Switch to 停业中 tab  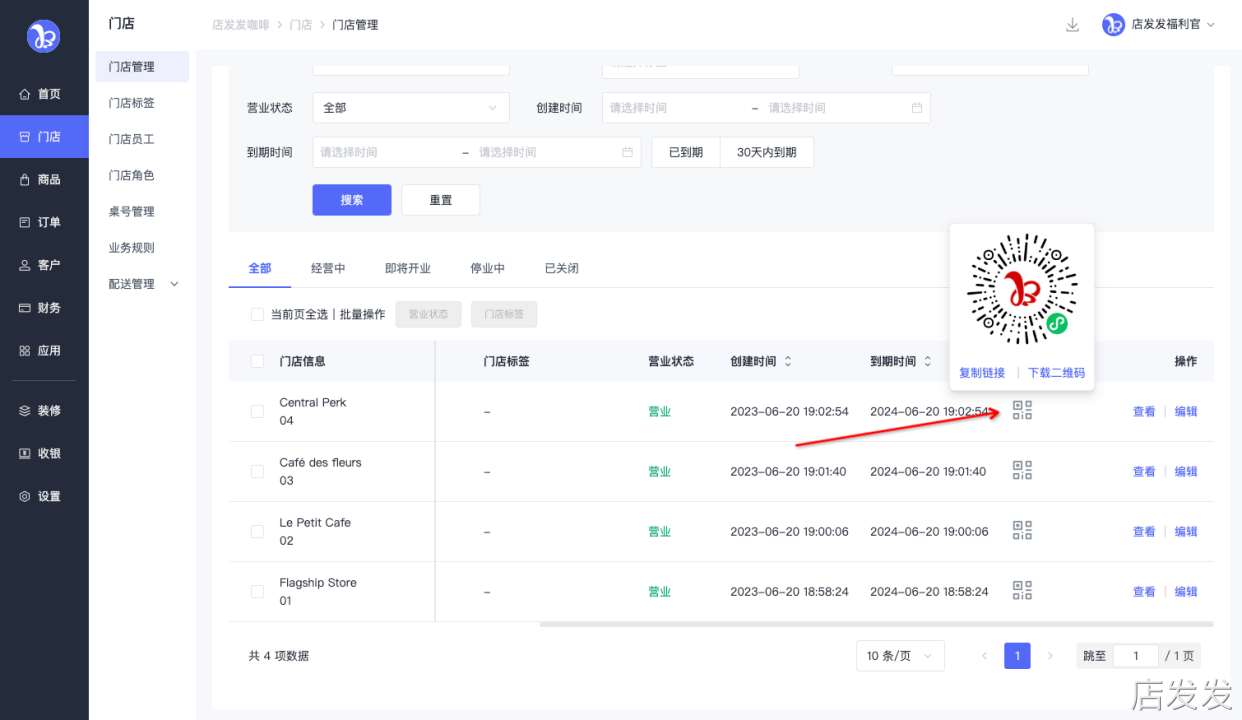point(488,268)
